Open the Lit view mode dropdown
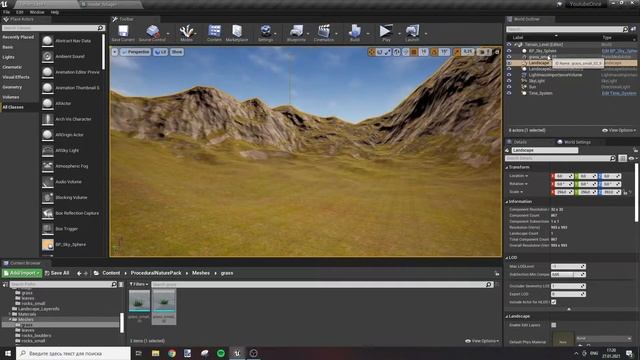This screenshot has width=640, height=360. point(161,52)
